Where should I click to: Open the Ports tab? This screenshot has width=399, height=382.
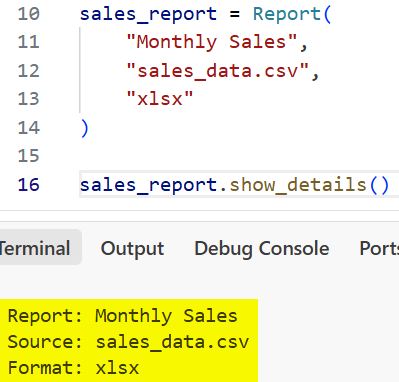tap(379, 248)
